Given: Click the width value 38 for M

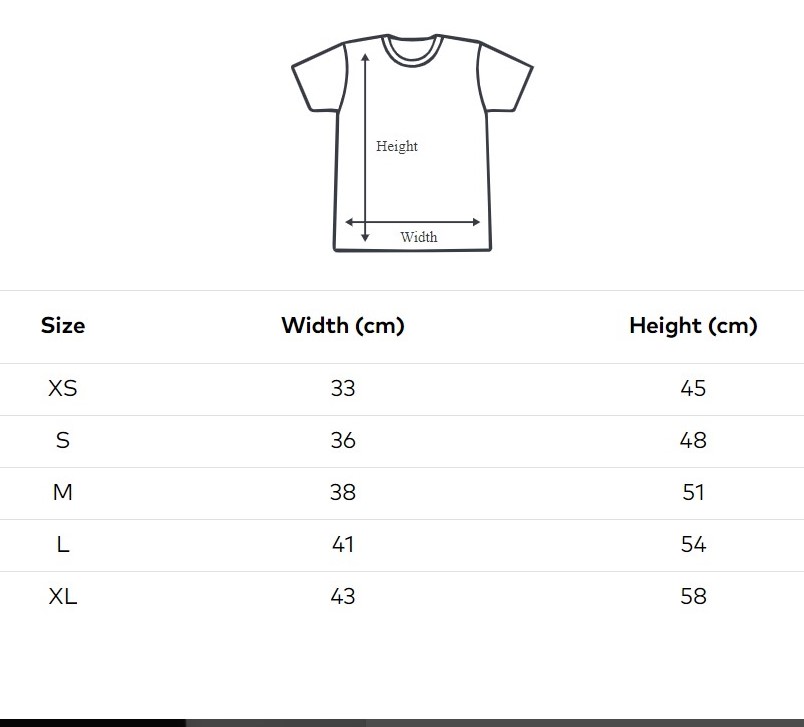Looking at the screenshot, I should click(x=343, y=492).
